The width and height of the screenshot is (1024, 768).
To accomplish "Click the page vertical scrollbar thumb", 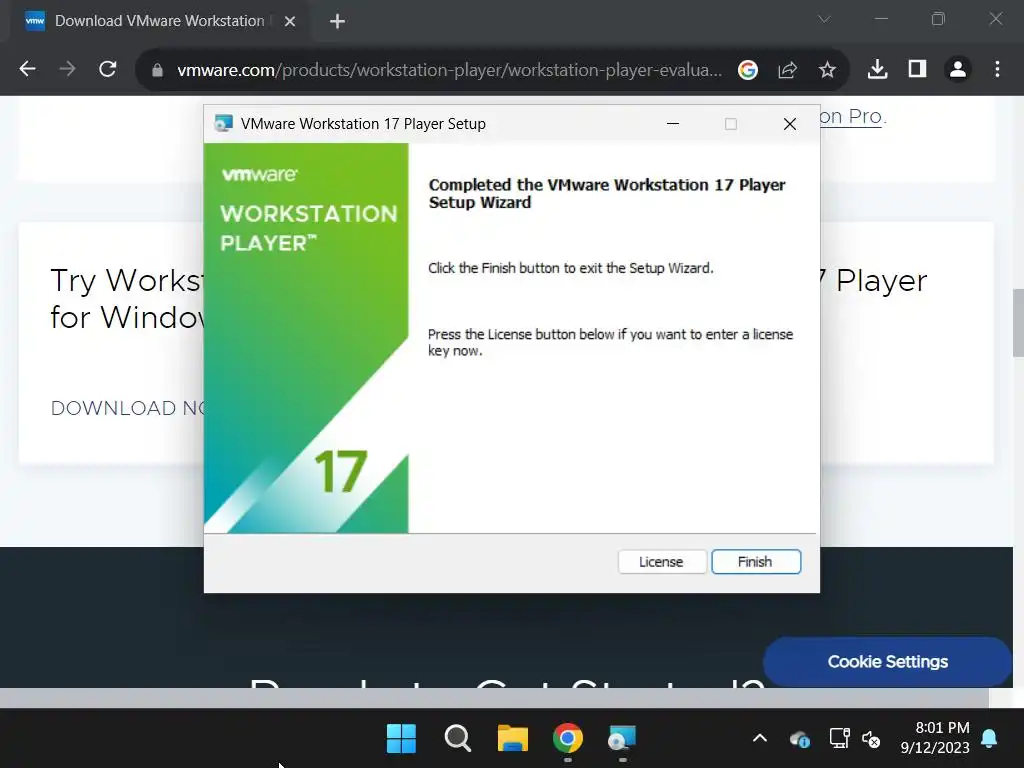I will click(1017, 323).
